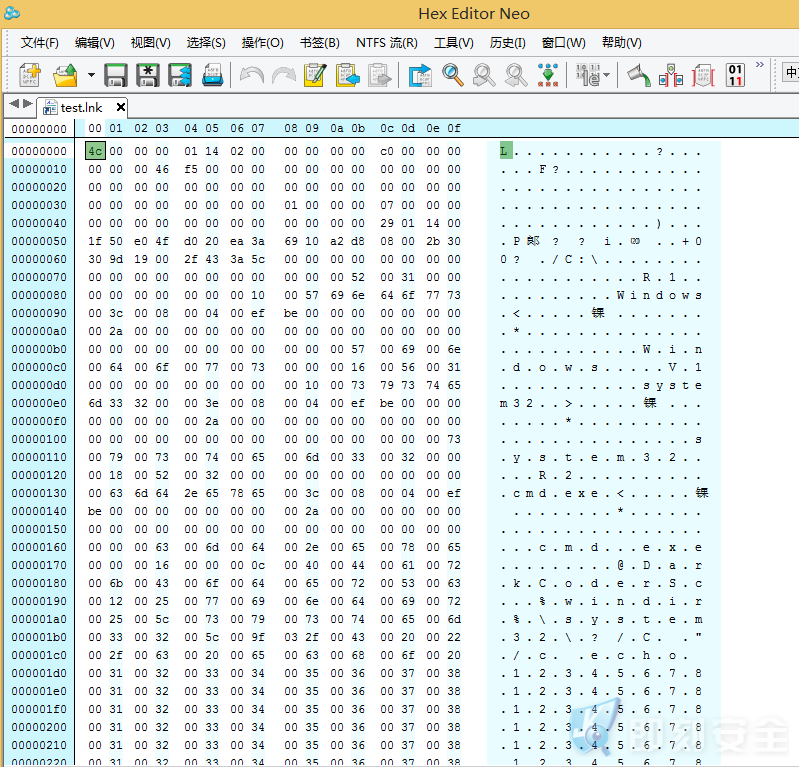Open the 选择(S) menu
This screenshot has height=767, width=799.
point(206,43)
